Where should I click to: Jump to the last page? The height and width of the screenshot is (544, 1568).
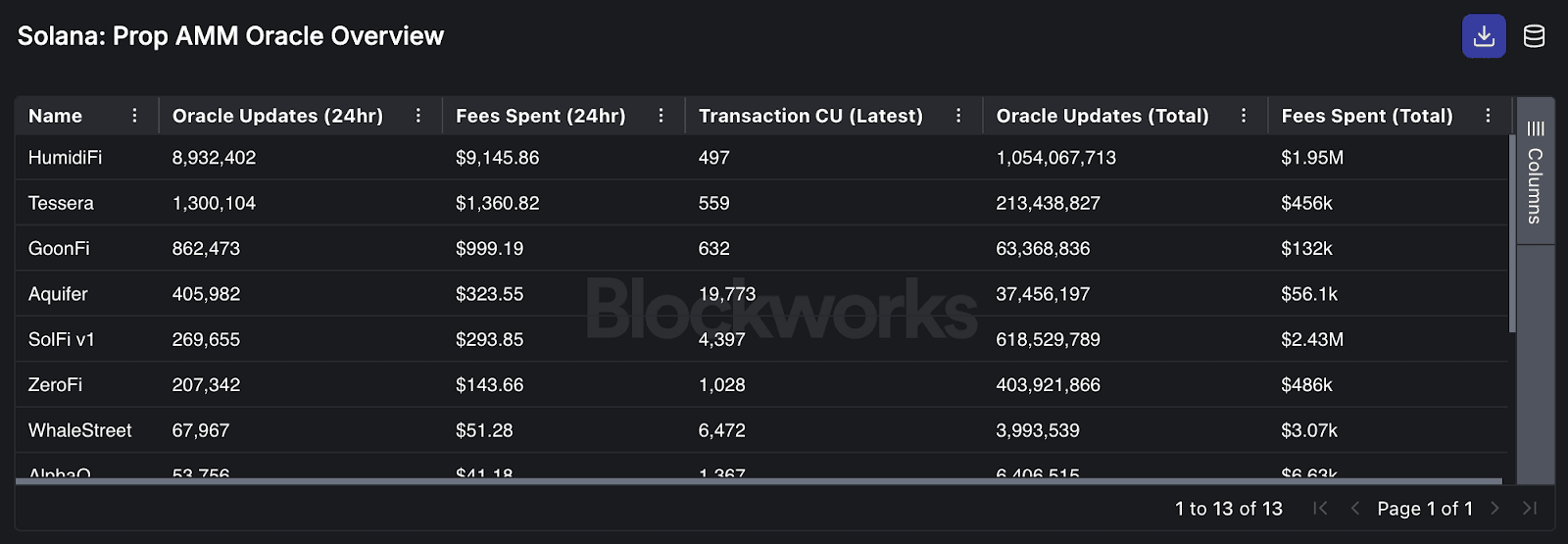point(1530,508)
